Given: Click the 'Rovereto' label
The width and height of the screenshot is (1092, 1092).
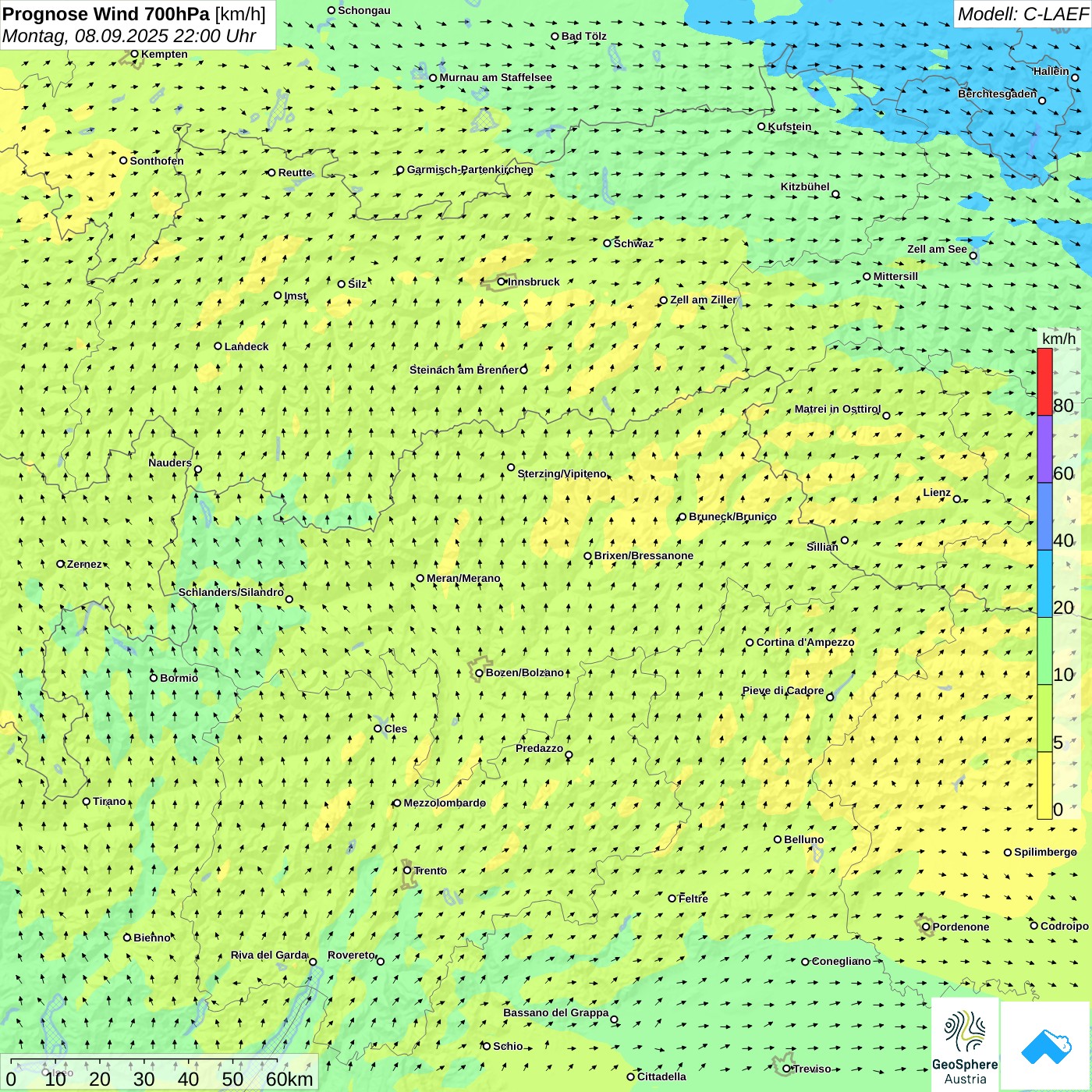Looking at the screenshot, I should point(351,955).
